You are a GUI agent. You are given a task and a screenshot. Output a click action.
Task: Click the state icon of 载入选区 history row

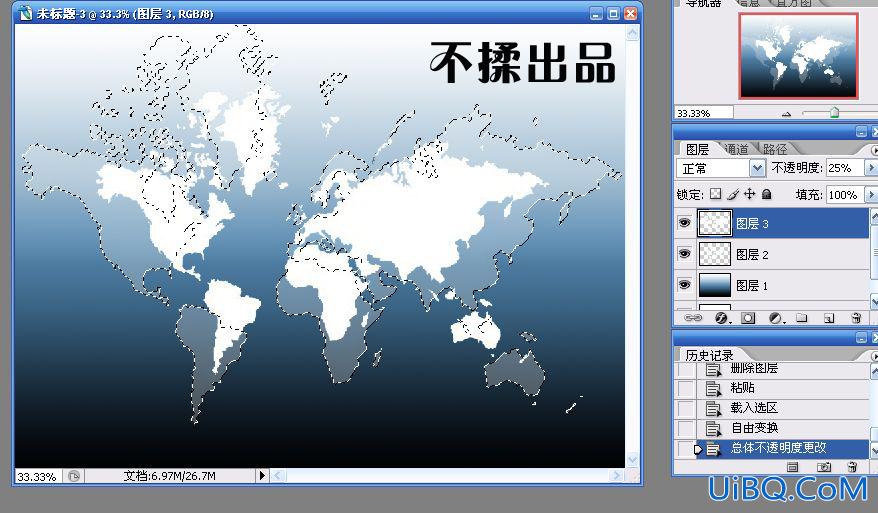(x=713, y=408)
